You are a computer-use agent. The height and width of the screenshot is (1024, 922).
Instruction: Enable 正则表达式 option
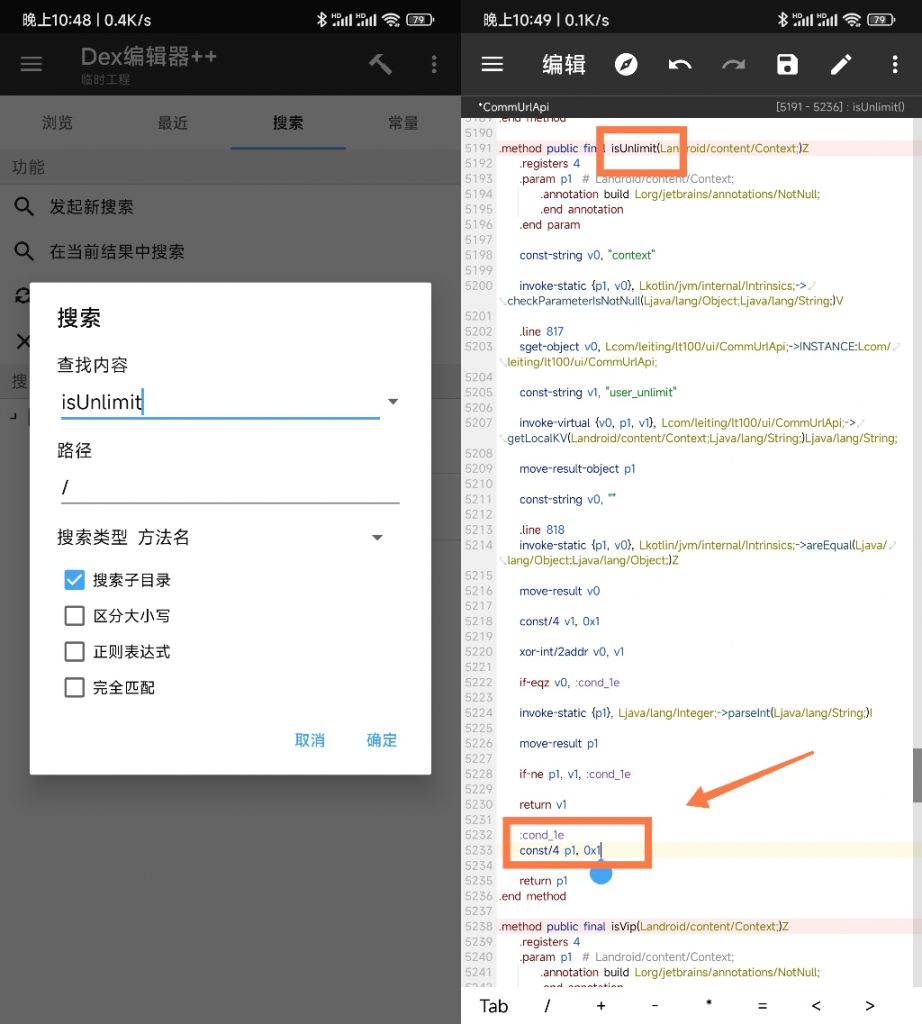pos(74,651)
